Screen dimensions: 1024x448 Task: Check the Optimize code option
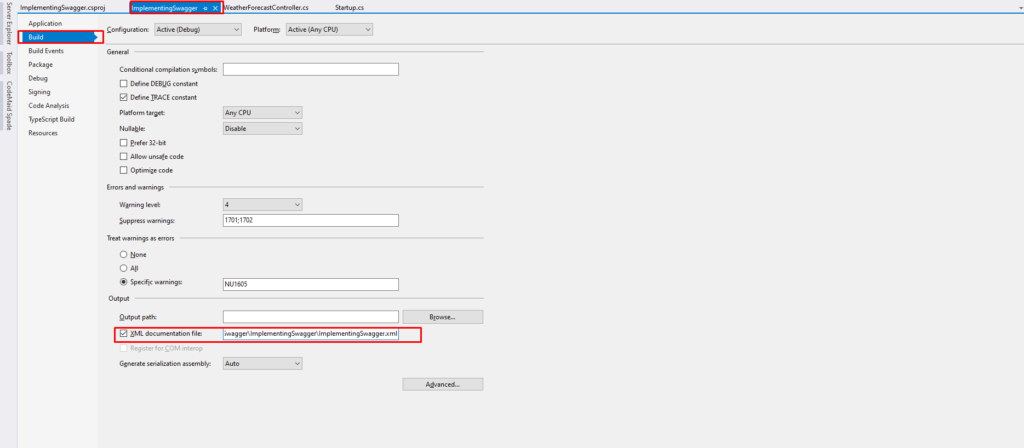[124, 170]
